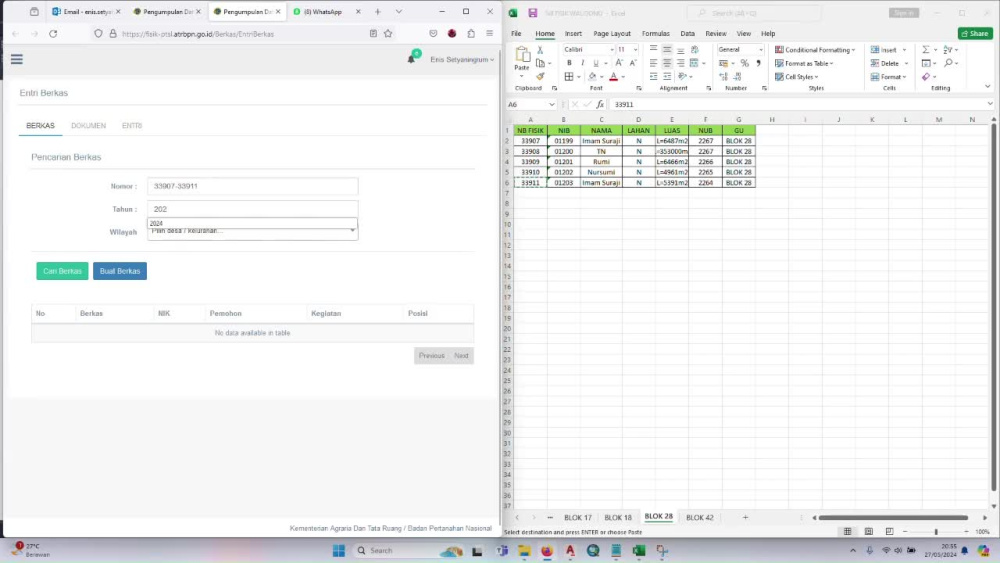This screenshot has width=1000, height=563.
Task: Open the Calibri font name dropdown
Action: (612, 50)
